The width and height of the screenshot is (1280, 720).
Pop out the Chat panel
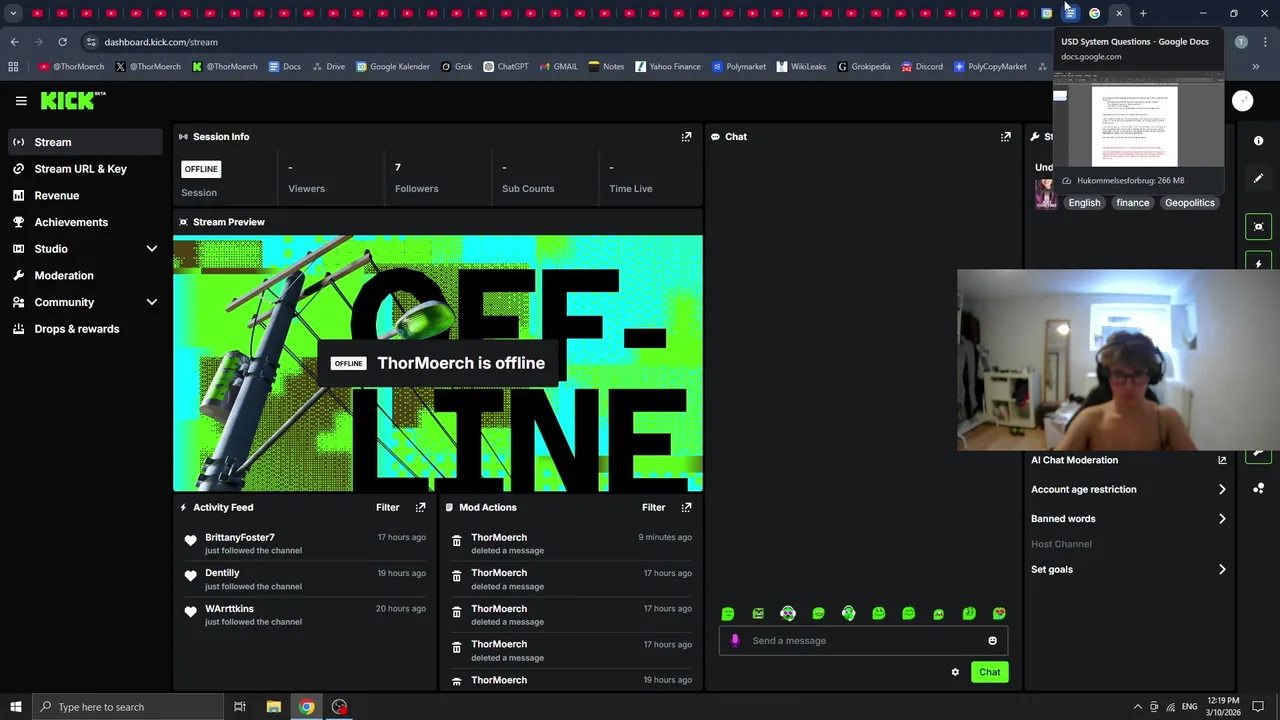tap(1005, 137)
